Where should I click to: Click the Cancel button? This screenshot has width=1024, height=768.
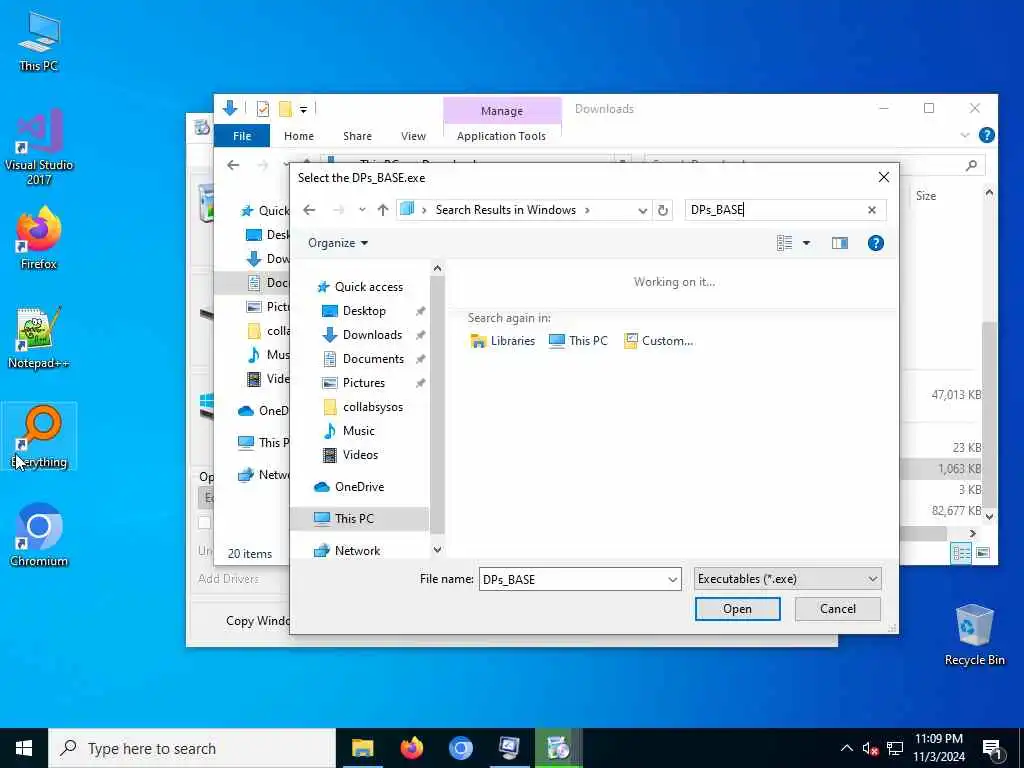837,609
